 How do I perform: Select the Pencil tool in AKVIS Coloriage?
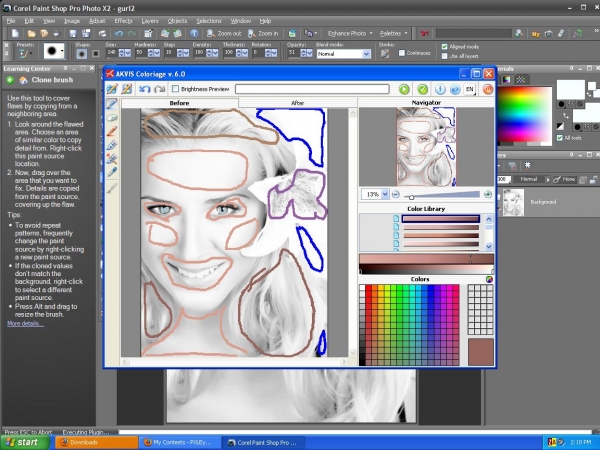tap(112, 104)
